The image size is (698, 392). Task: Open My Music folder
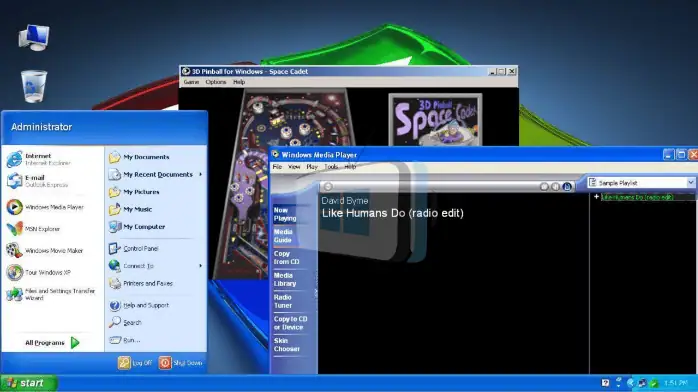[130, 209]
